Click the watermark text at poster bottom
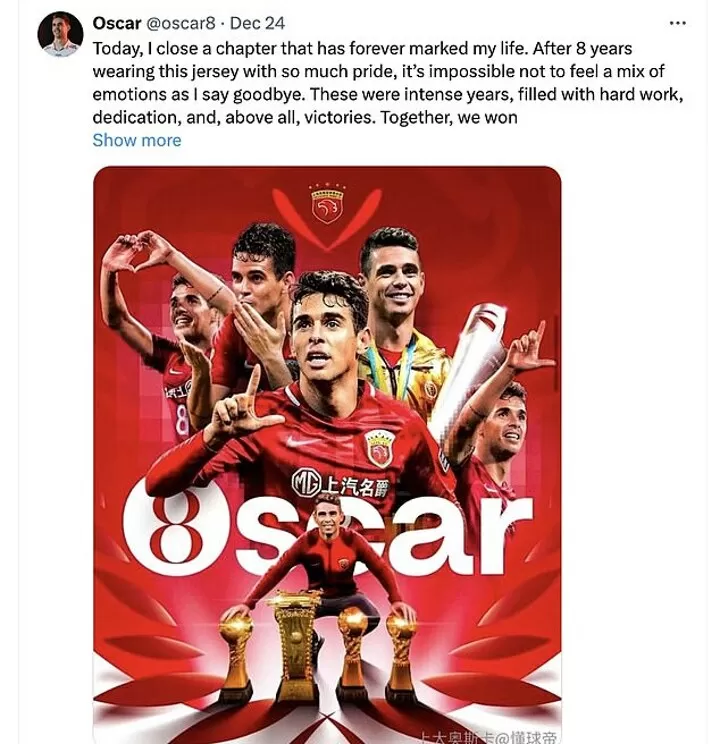 pyautogui.click(x=488, y=737)
